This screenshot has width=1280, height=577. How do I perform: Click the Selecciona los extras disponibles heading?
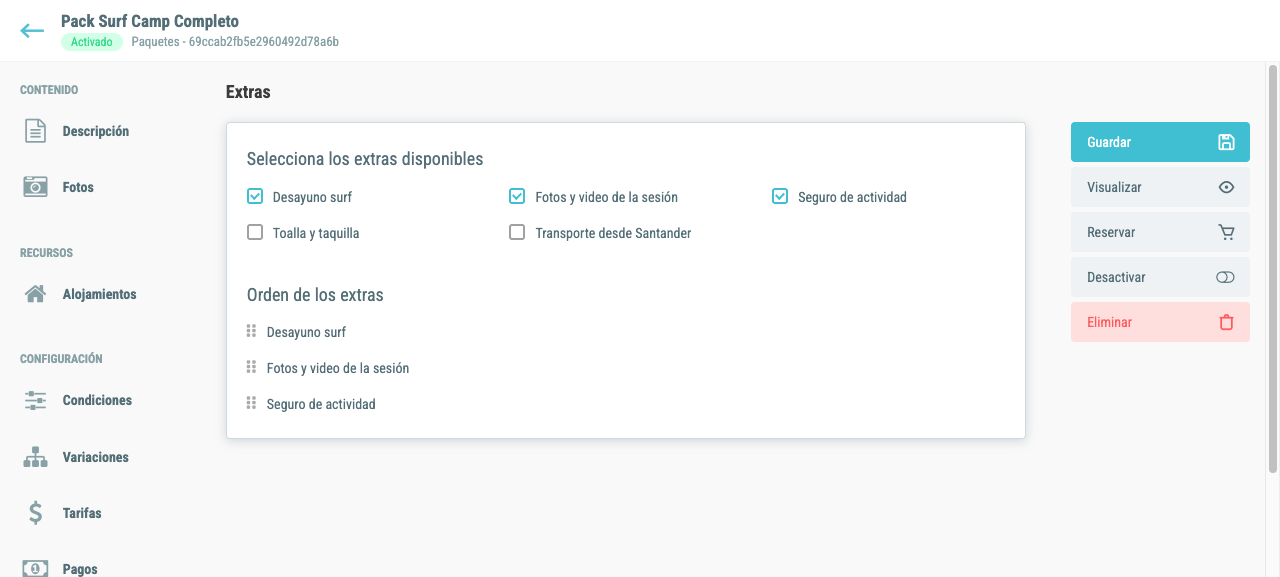pos(365,159)
